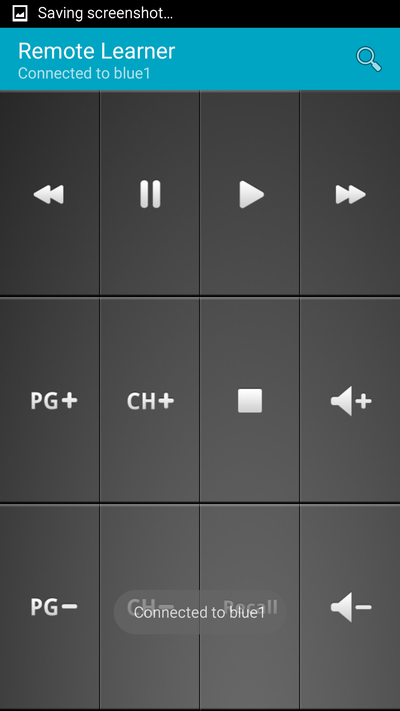
Task: Tap the screenshot image icon in status bar
Action: [20, 14]
